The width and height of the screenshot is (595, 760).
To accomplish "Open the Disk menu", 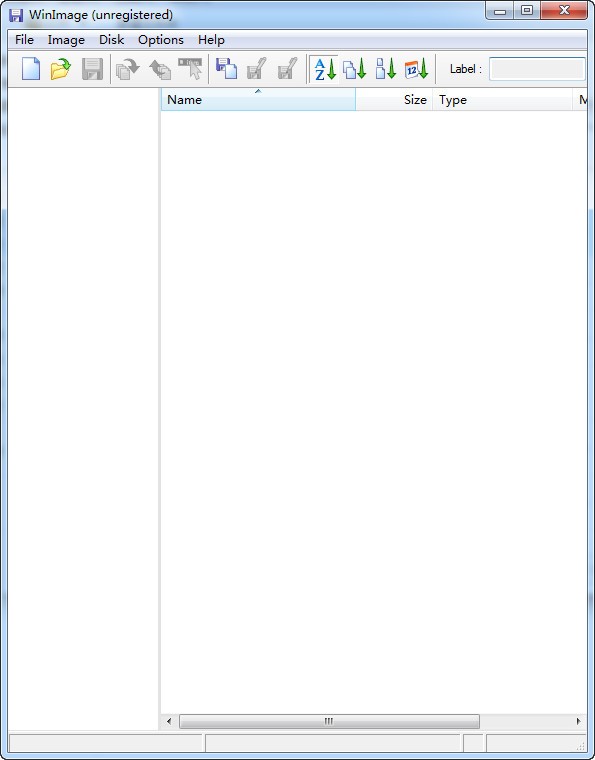I will tap(112, 40).
